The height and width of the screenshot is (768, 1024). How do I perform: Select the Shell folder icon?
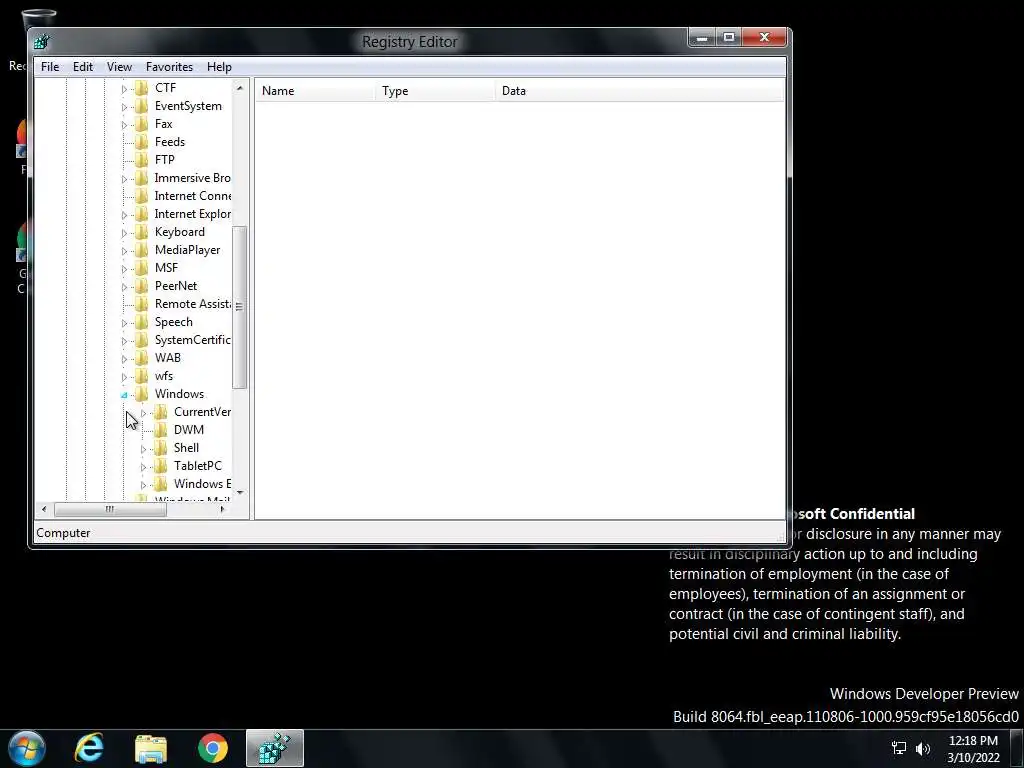point(161,448)
